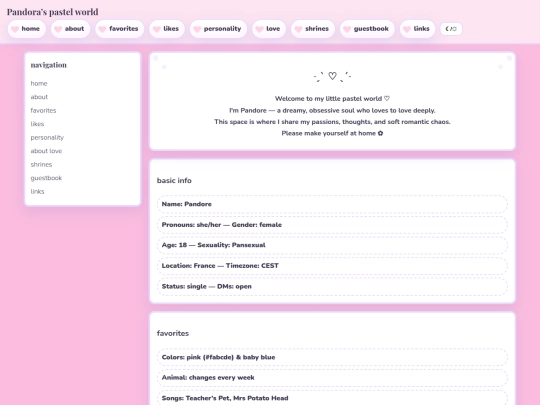Click the "Age: 18 — Sexuality: Pansexual" row

tap(332, 245)
